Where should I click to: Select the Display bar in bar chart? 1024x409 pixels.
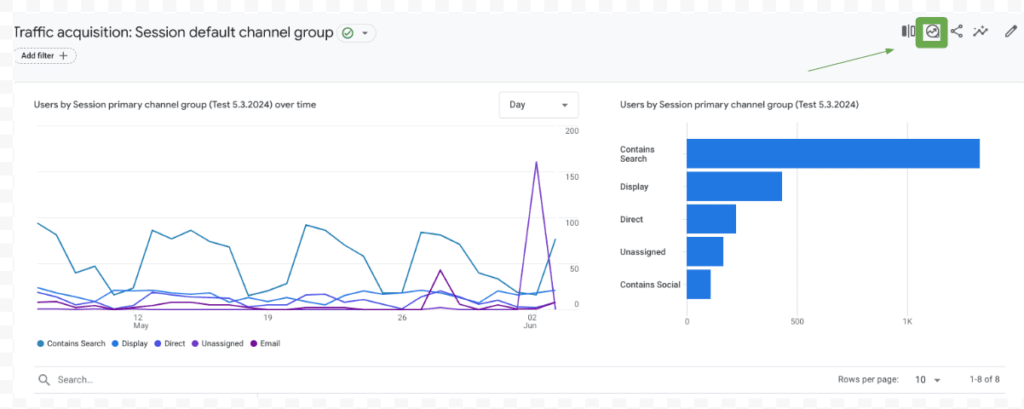click(734, 186)
